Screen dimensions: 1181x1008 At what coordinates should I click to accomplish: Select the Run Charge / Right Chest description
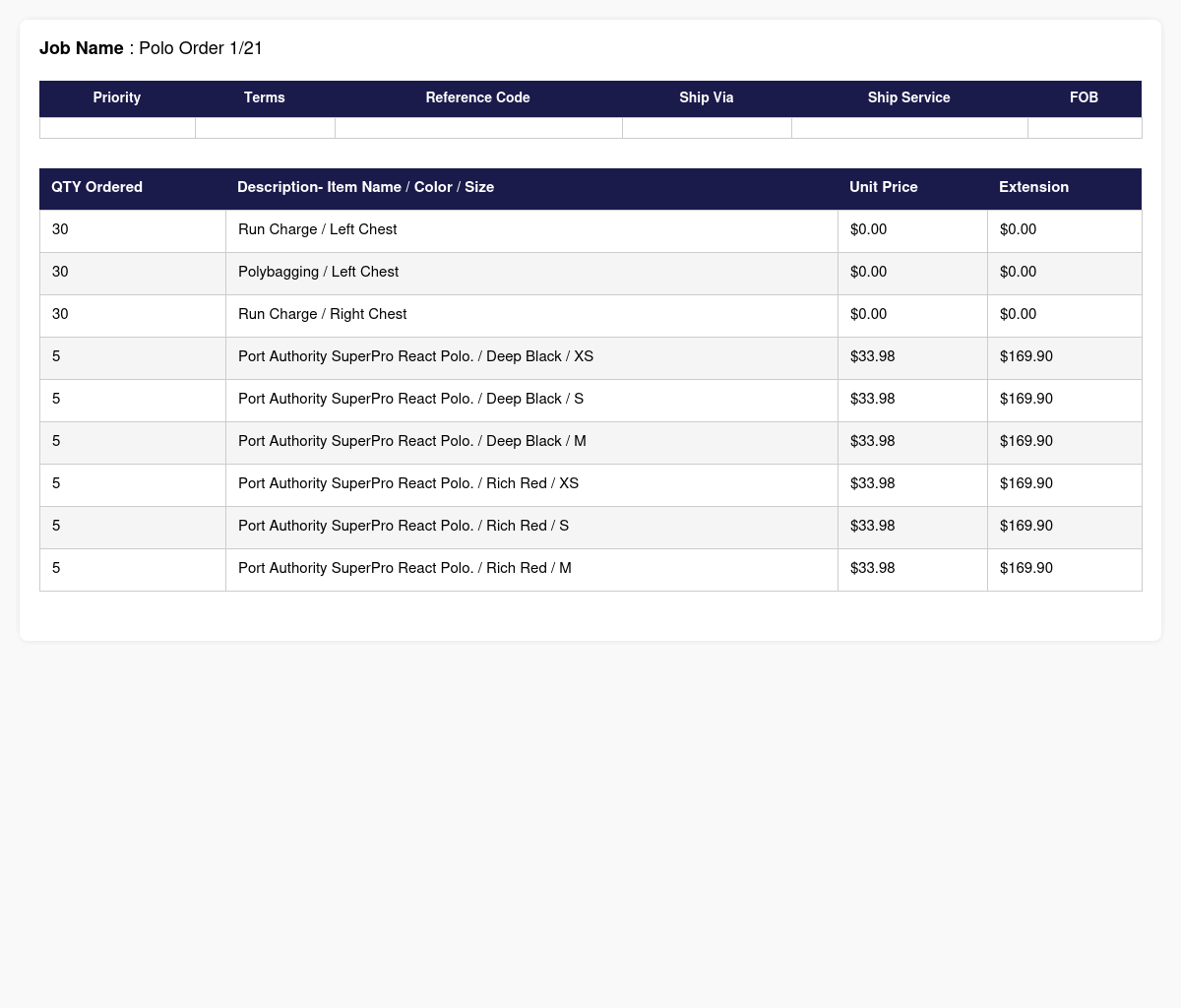click(x=323, y=314)
